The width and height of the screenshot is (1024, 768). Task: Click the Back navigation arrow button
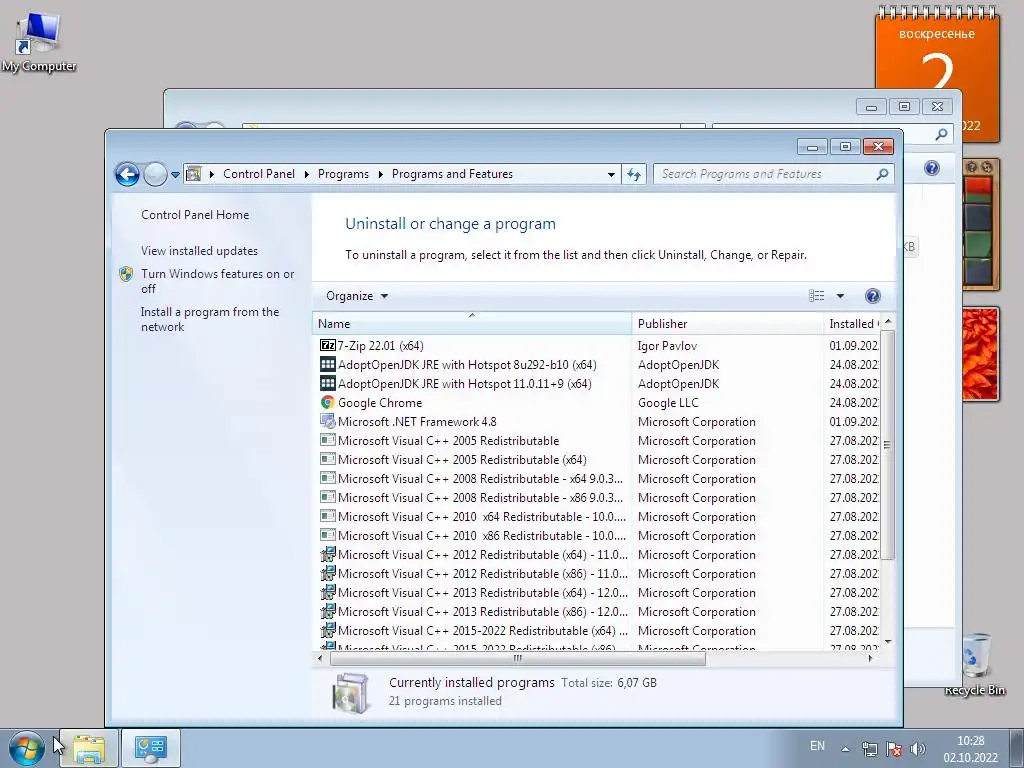(127, 174)
